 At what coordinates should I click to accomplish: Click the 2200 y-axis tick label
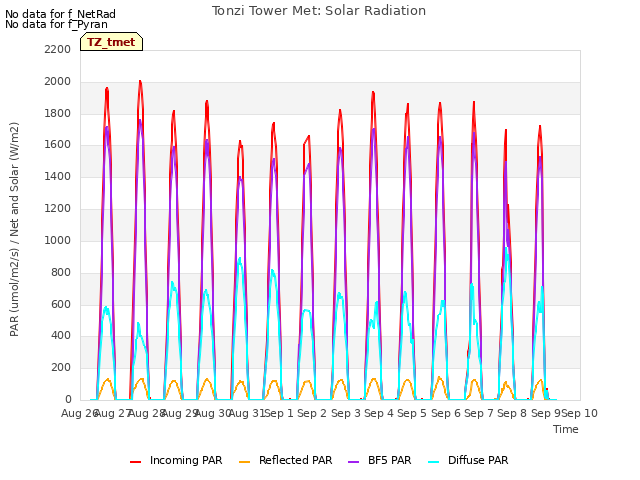tap(58, 50)
